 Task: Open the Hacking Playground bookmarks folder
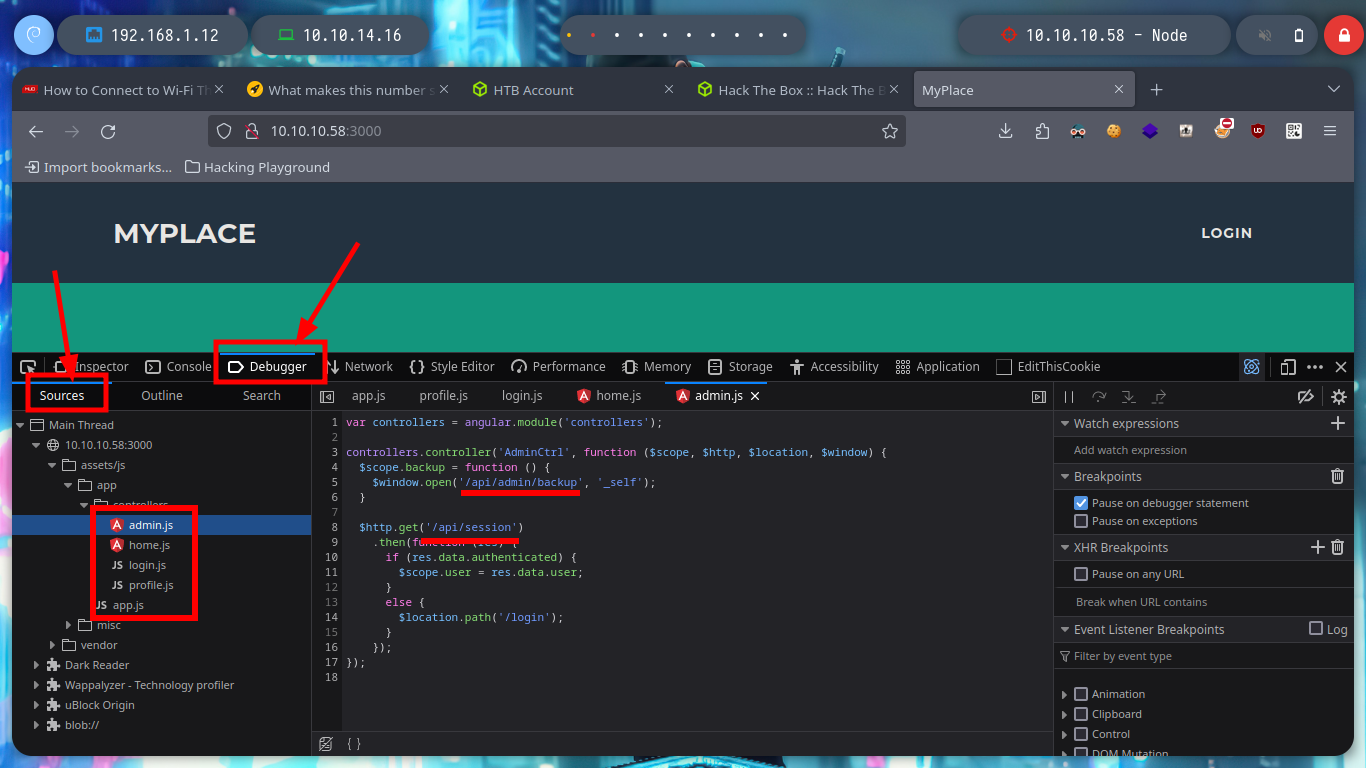(258, 167)
